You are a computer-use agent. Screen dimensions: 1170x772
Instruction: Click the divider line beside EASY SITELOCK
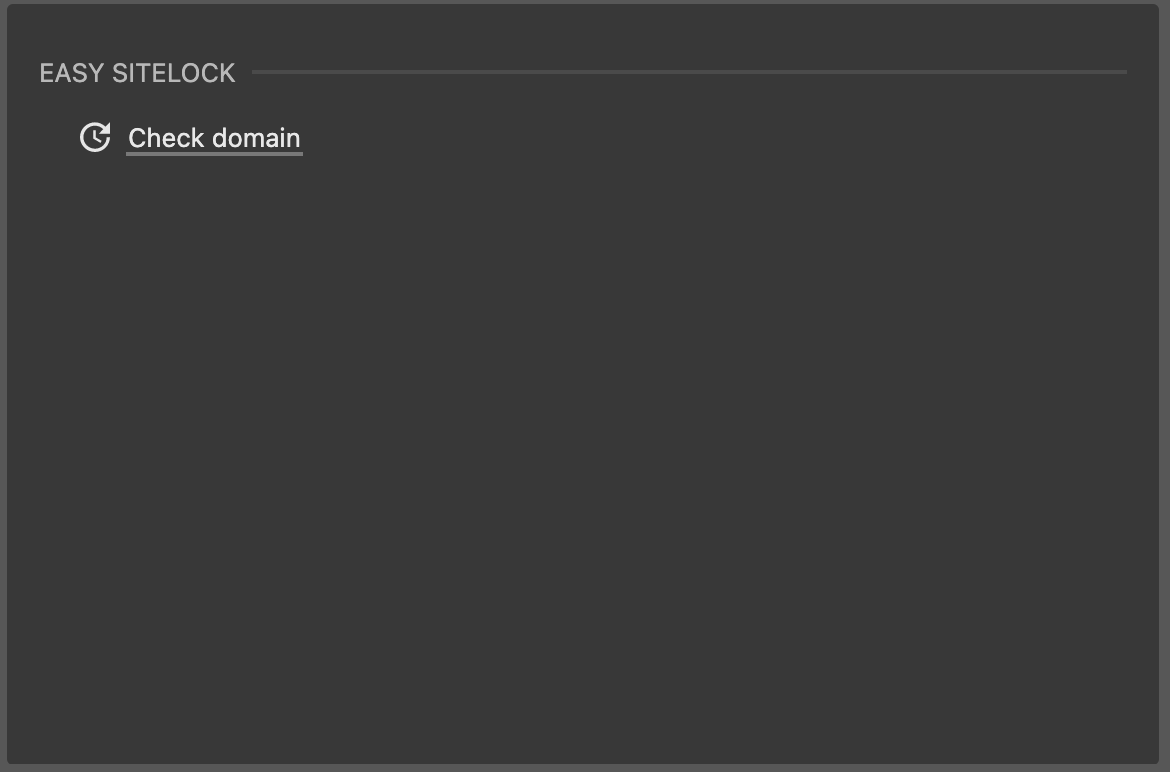pos(688,72)
